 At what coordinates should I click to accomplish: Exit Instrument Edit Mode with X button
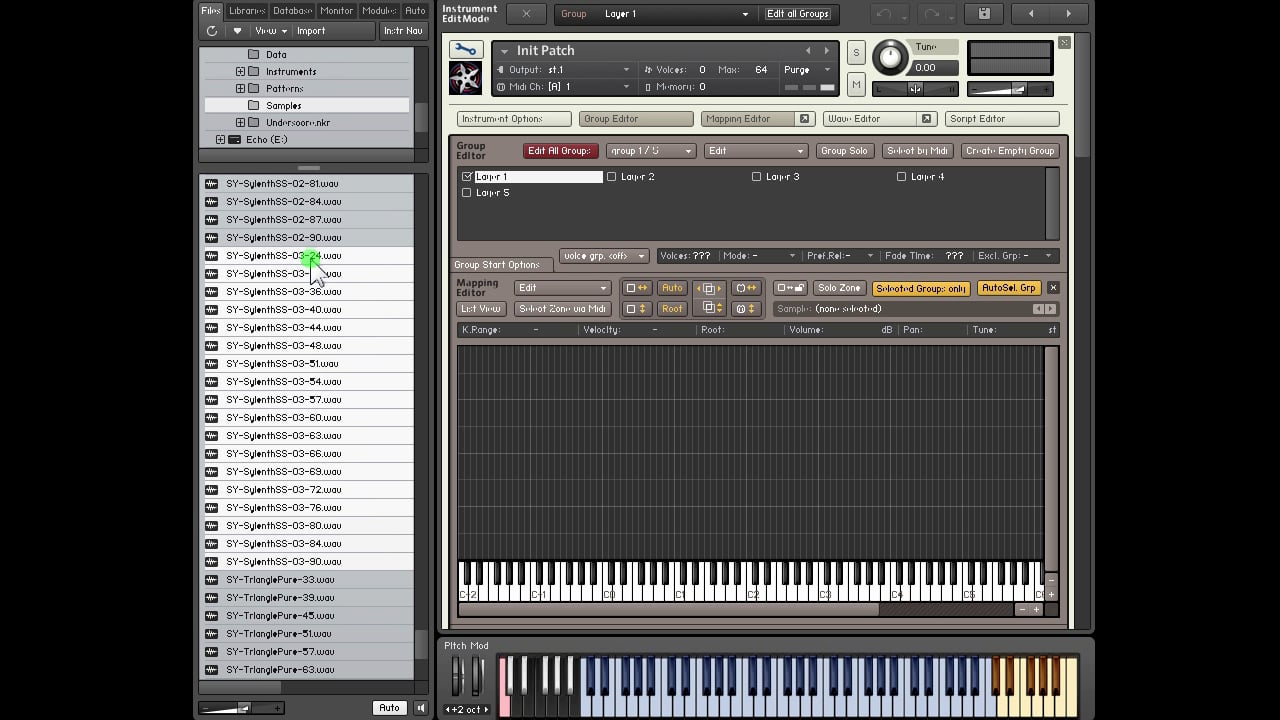(526, 14)
